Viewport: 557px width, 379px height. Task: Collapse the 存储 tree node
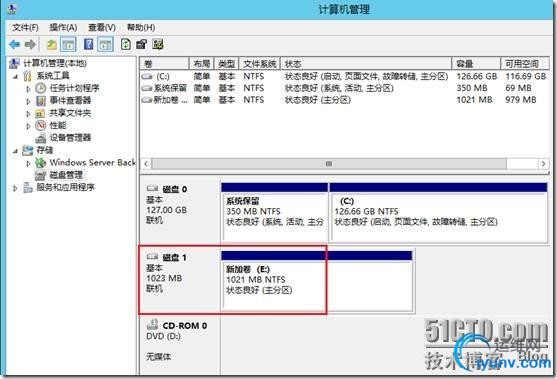[x=15, y=151]
